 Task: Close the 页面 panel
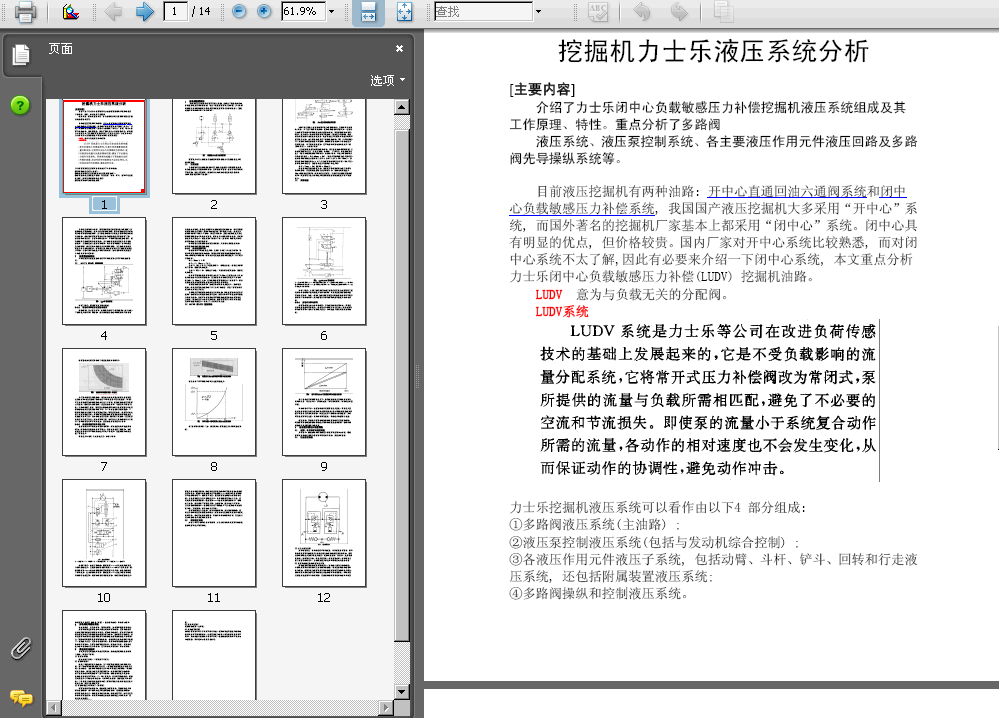point(399,48)
